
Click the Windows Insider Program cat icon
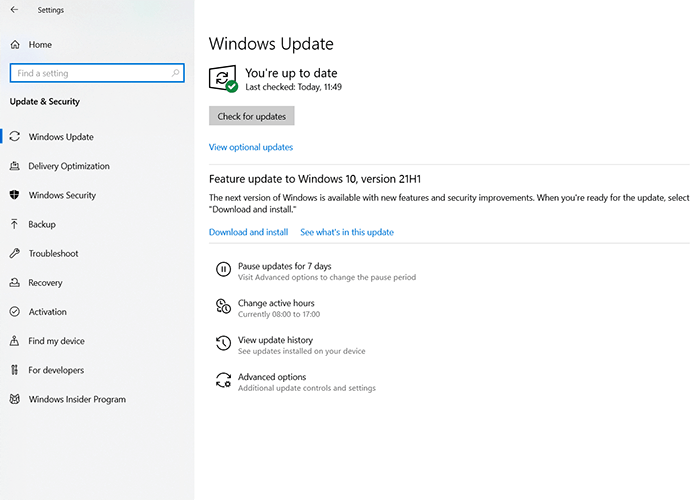point(15,399)
